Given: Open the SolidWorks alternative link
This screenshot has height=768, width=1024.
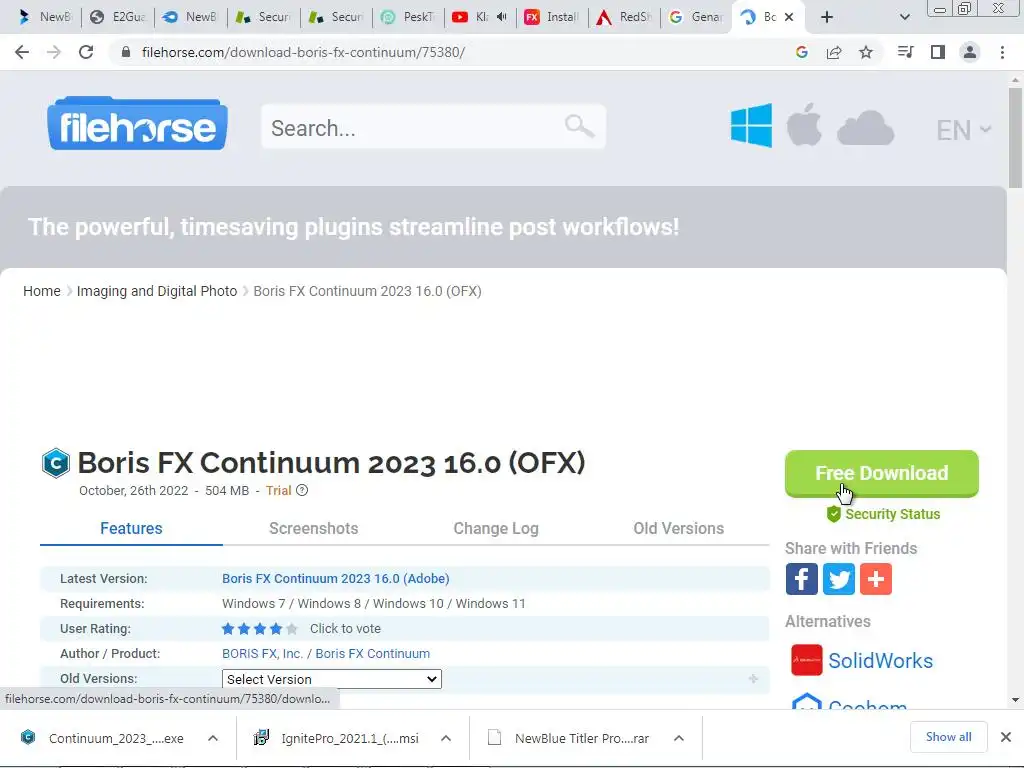Looking at the screenshot, I should 880,661.
